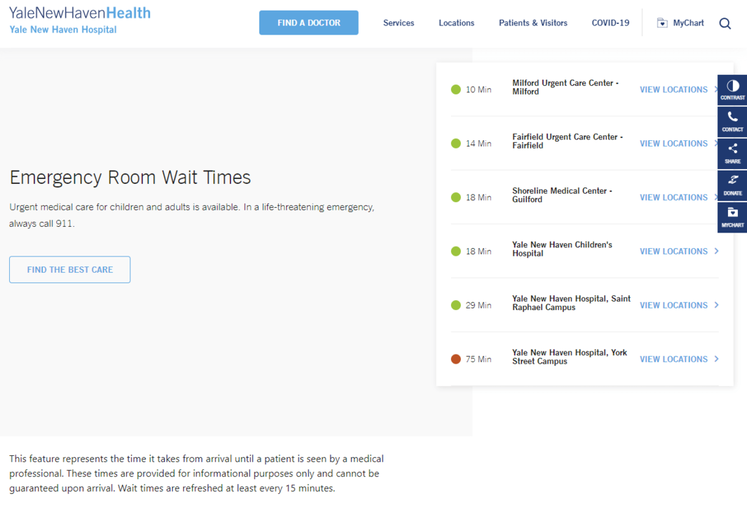The width and height of the screenshot is (747, 508).
Task: Click chevron beside Children's Hospital View Locations
Action: click(x=717, y=251)
